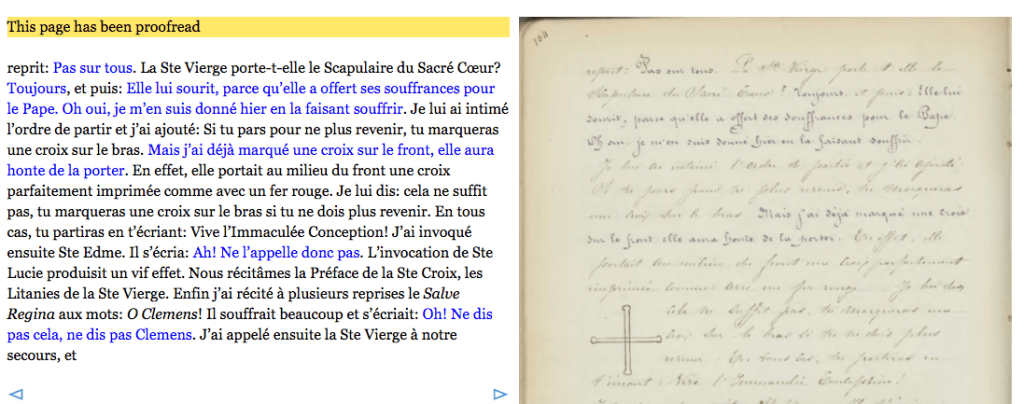Go to next page with right arrow
The width and height of the screenshot is (1024, 404).
[x=500, y=392]
